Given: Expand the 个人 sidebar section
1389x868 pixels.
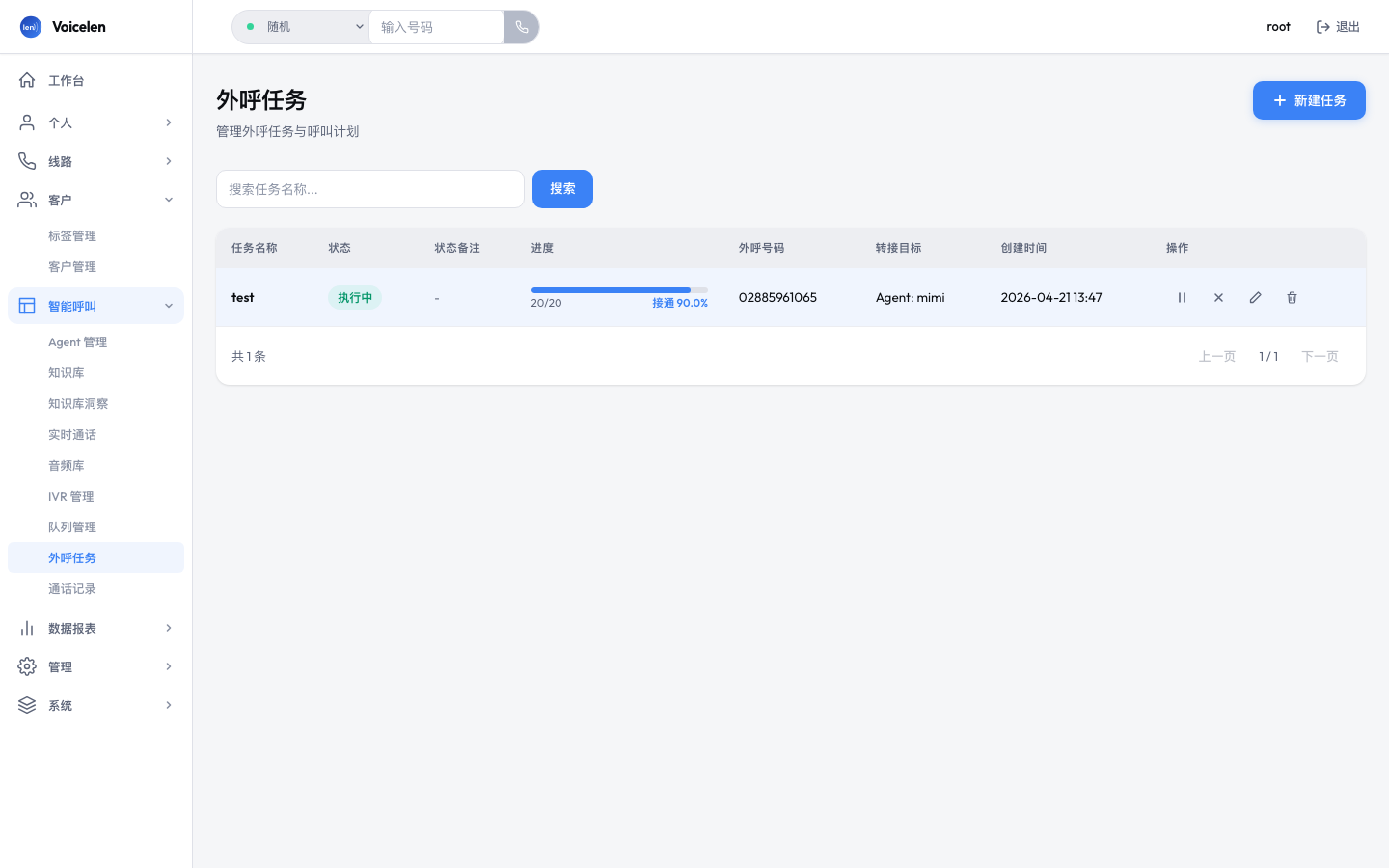Looking at the screenshot, I should (95, 122).
